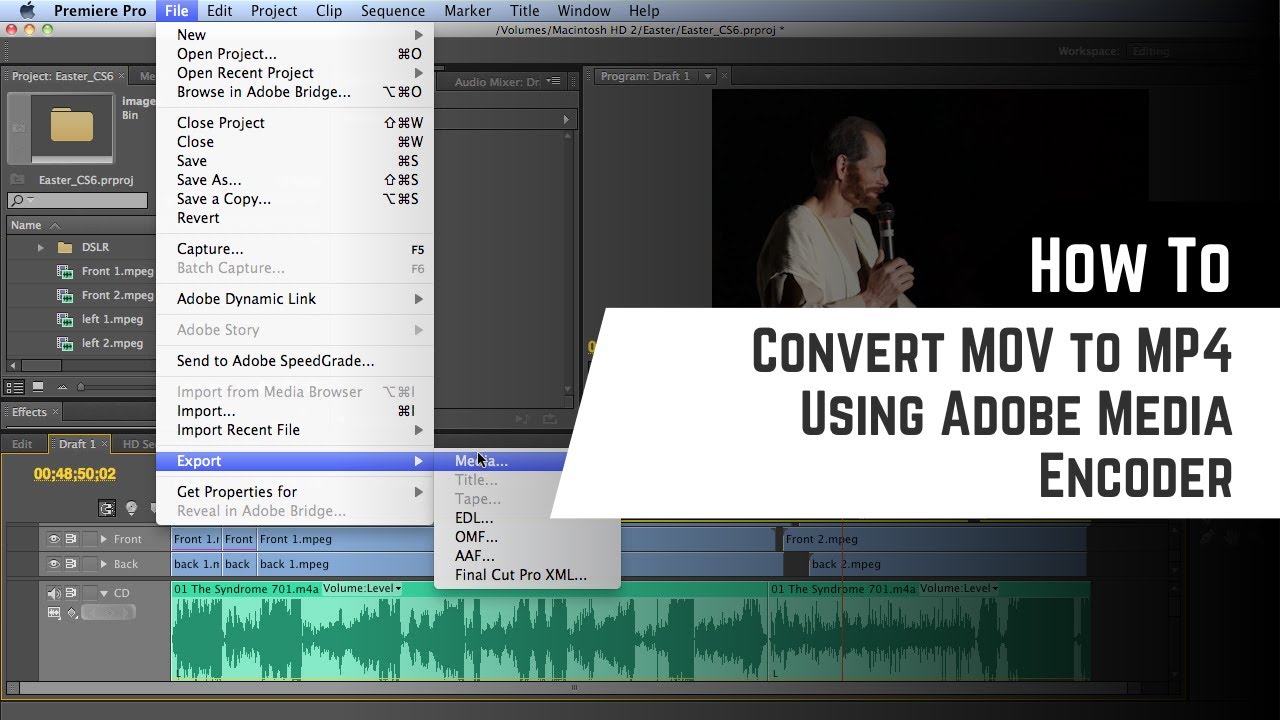Click the Project panel horizontal scrollbar

coord(40,367)
